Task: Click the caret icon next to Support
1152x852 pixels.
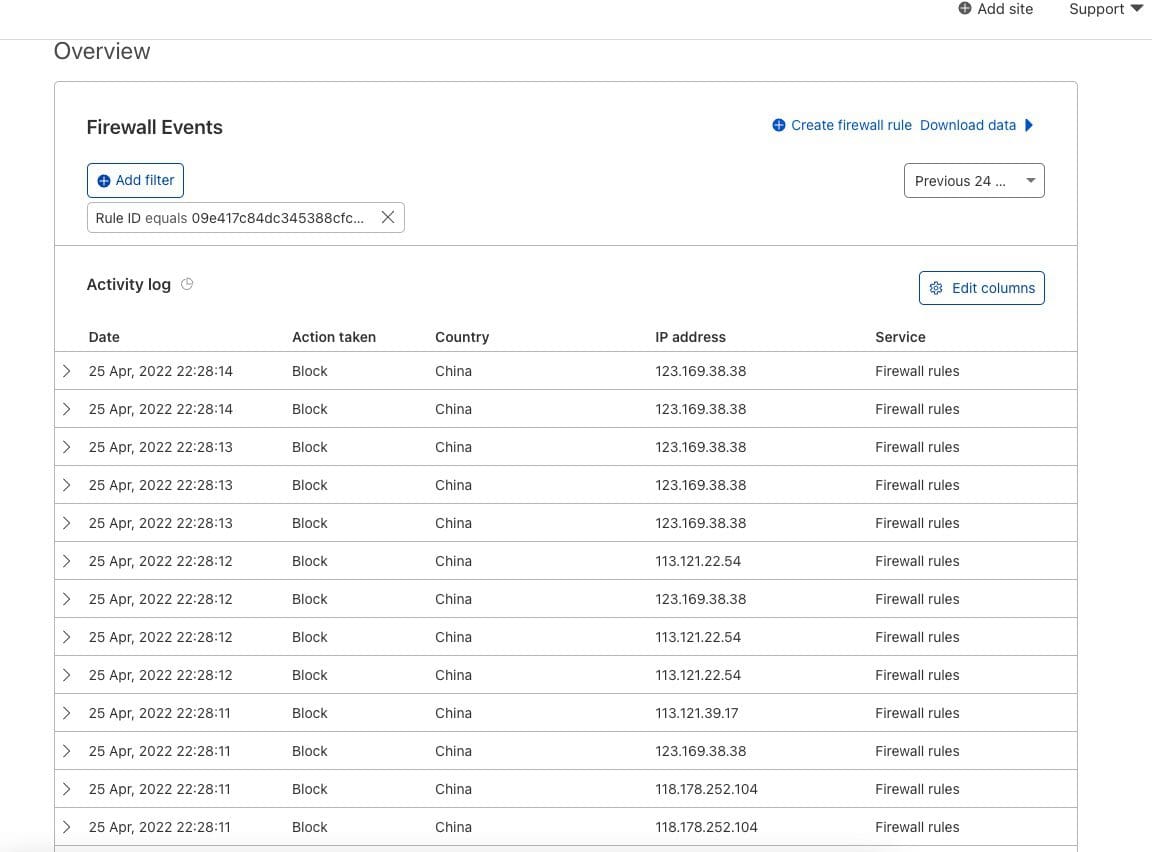Action: coord(1138,8)
